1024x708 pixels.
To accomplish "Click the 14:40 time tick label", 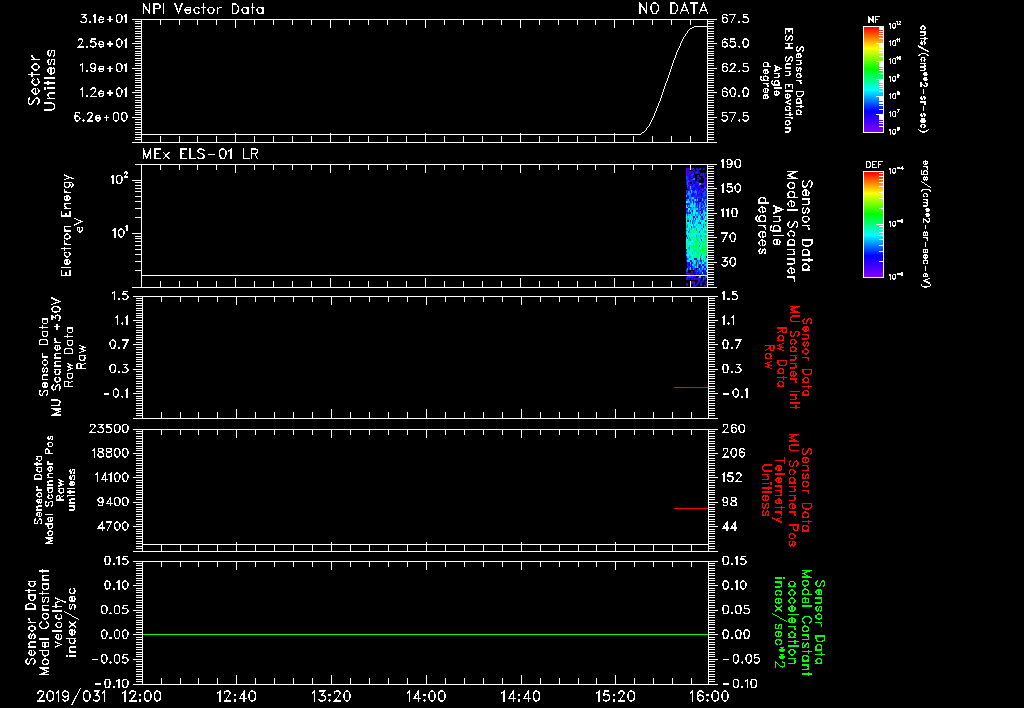I will [x=520, y=696].
